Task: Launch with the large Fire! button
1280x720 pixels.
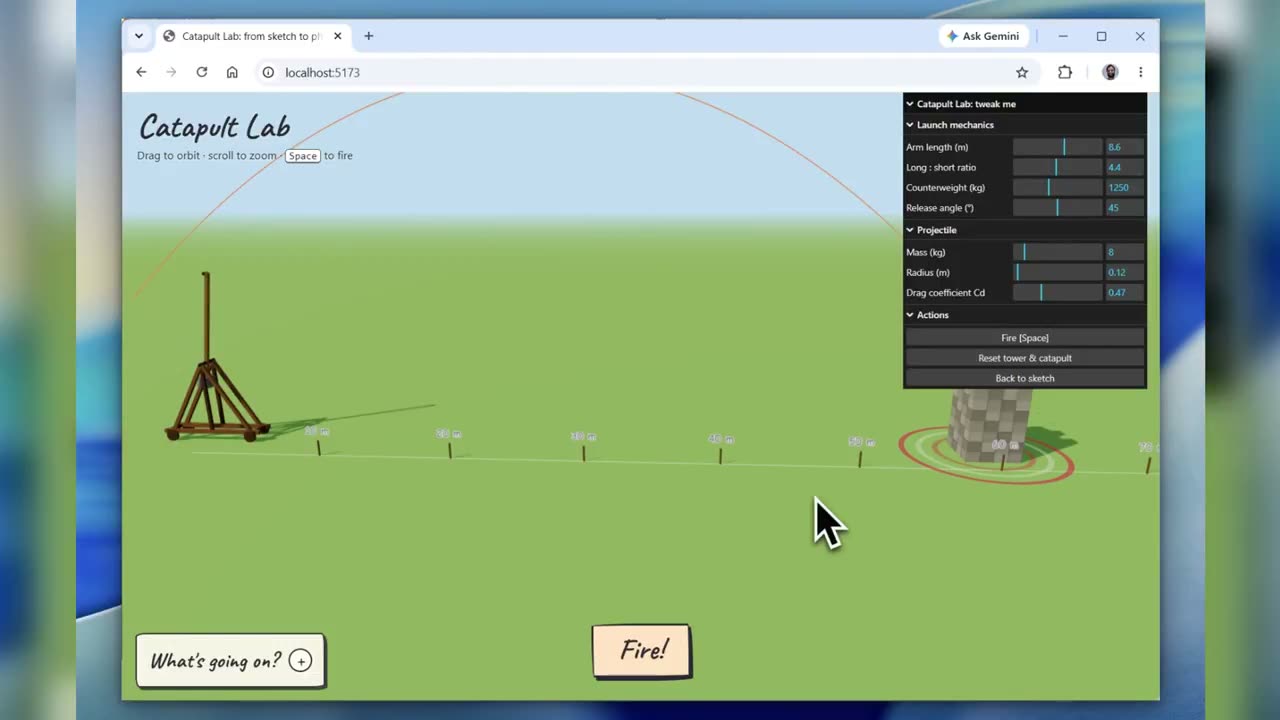Action: (x=642, y=651)
